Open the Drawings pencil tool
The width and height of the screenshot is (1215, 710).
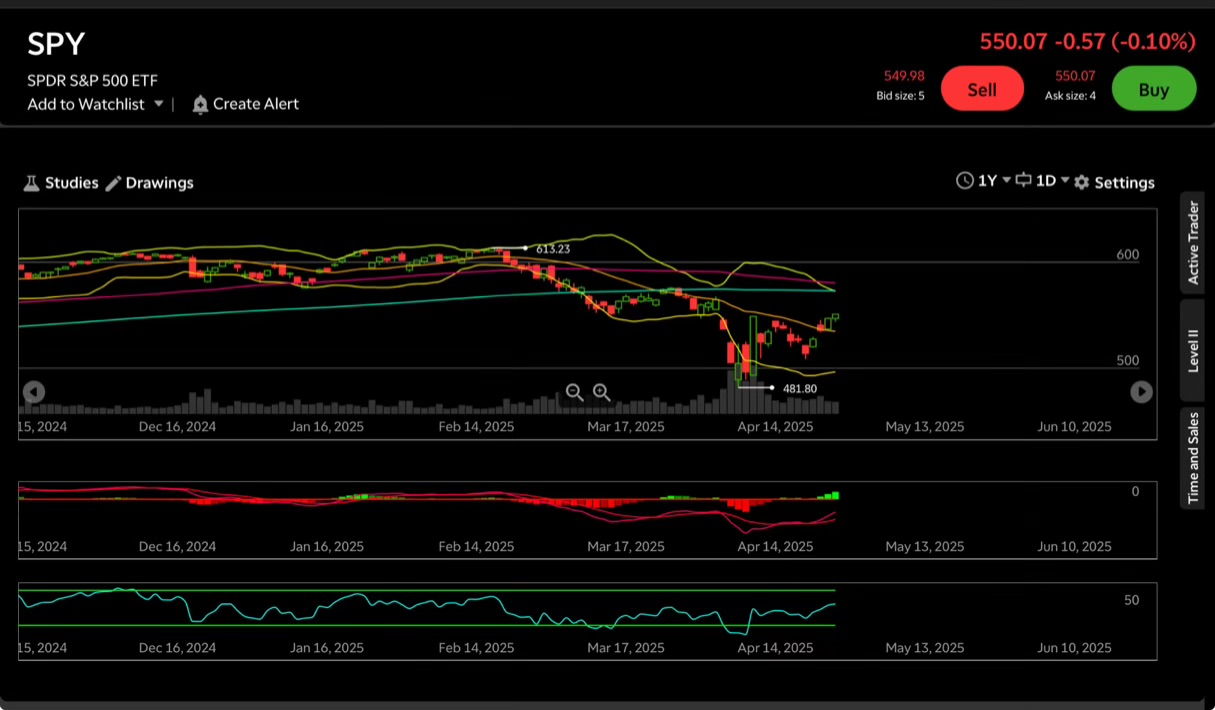[113, 183]
